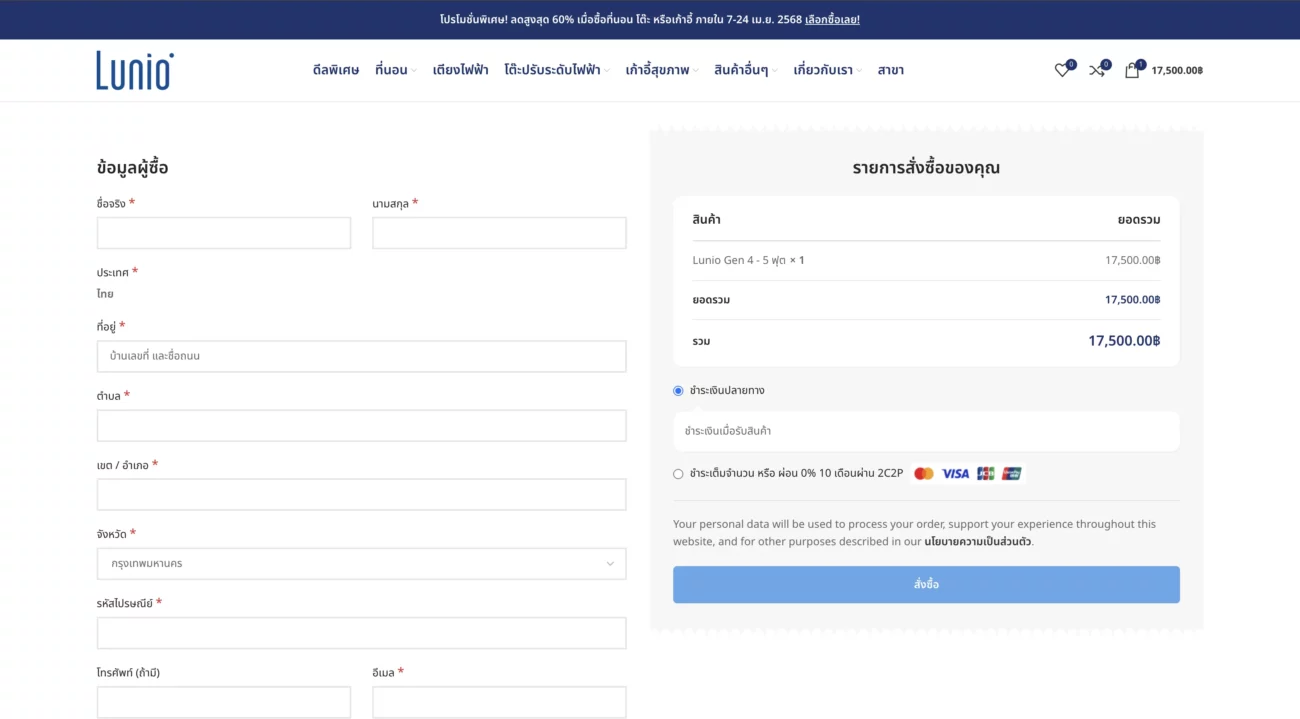Click the ข้อมูลผู้ซื้อ heading

point(133,168)
